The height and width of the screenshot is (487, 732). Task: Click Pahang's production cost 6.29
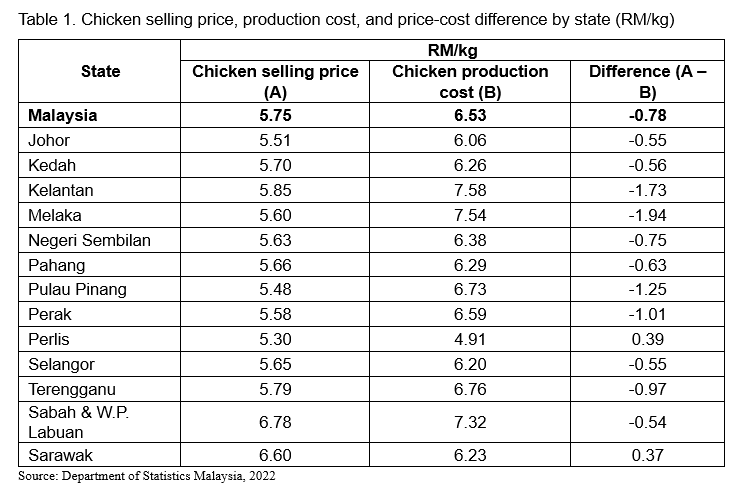tap(470, 265)
